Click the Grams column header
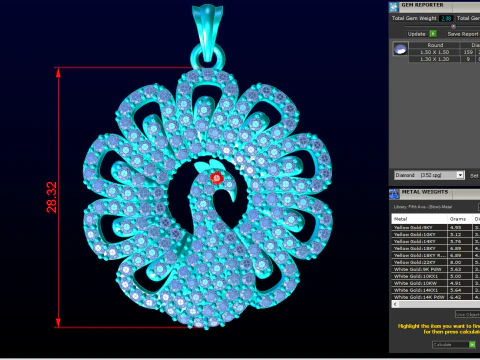 [x=460, y=219]
